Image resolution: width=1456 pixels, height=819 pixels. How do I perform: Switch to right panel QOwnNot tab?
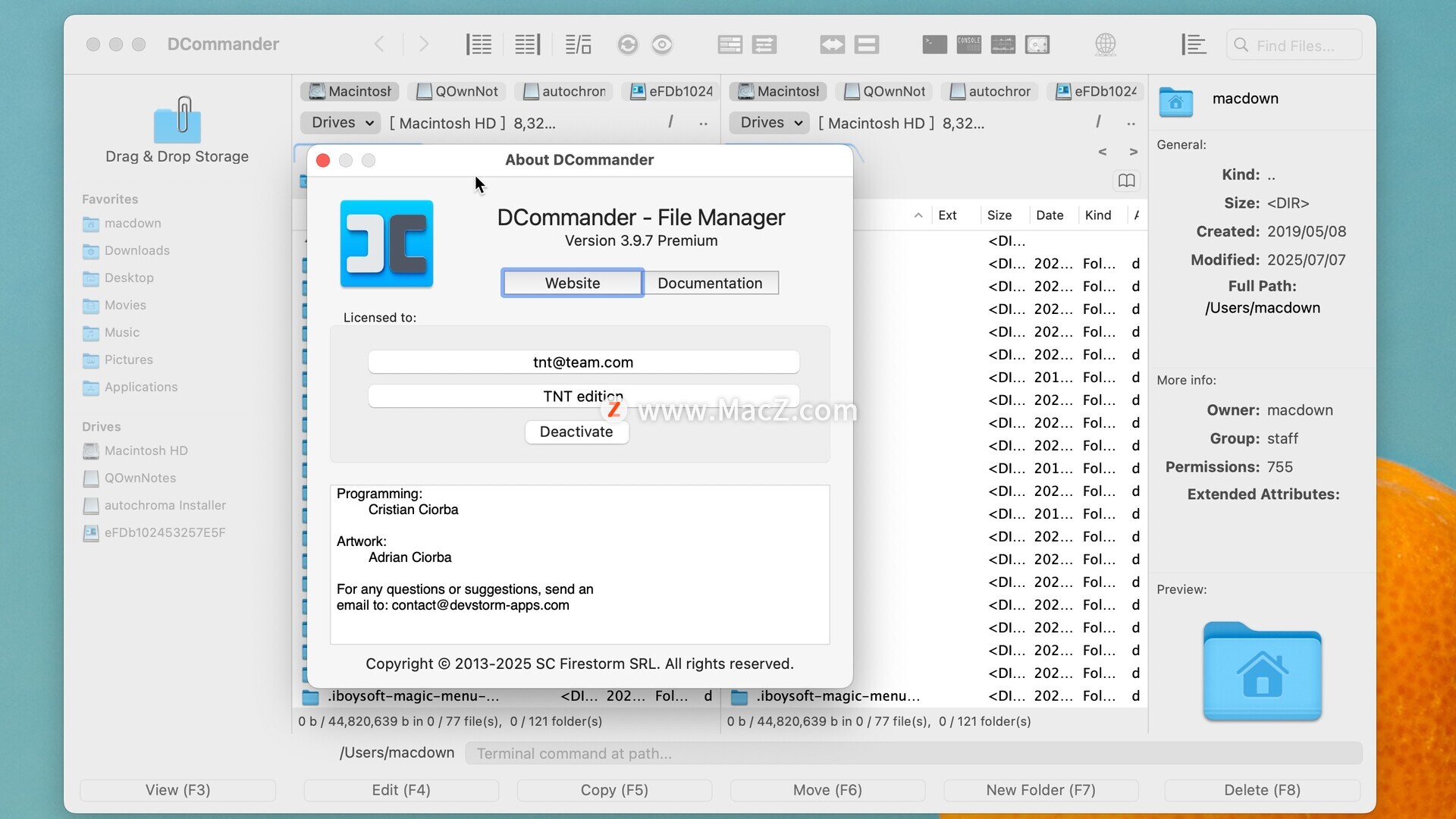pos(884,91)
